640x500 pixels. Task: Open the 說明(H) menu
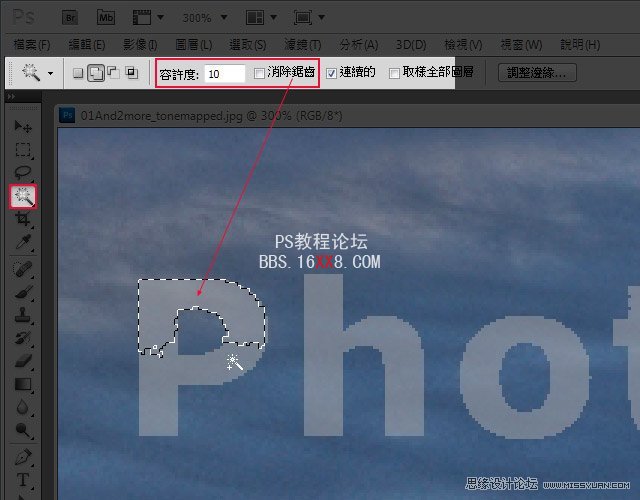(580, 44)
